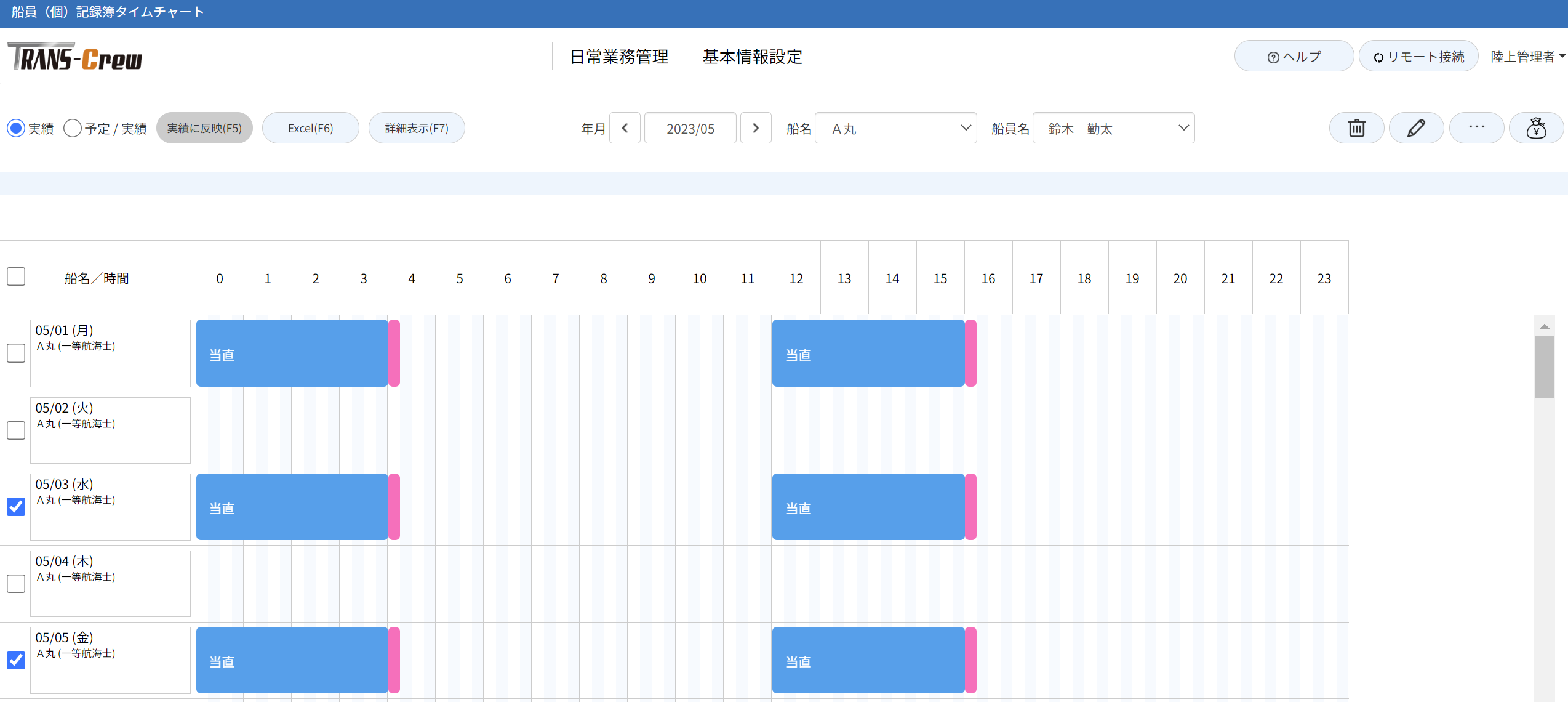The image size is (1568, 702).
Task: Click the 05/05 (金) date cell
Action: [111, 660]
